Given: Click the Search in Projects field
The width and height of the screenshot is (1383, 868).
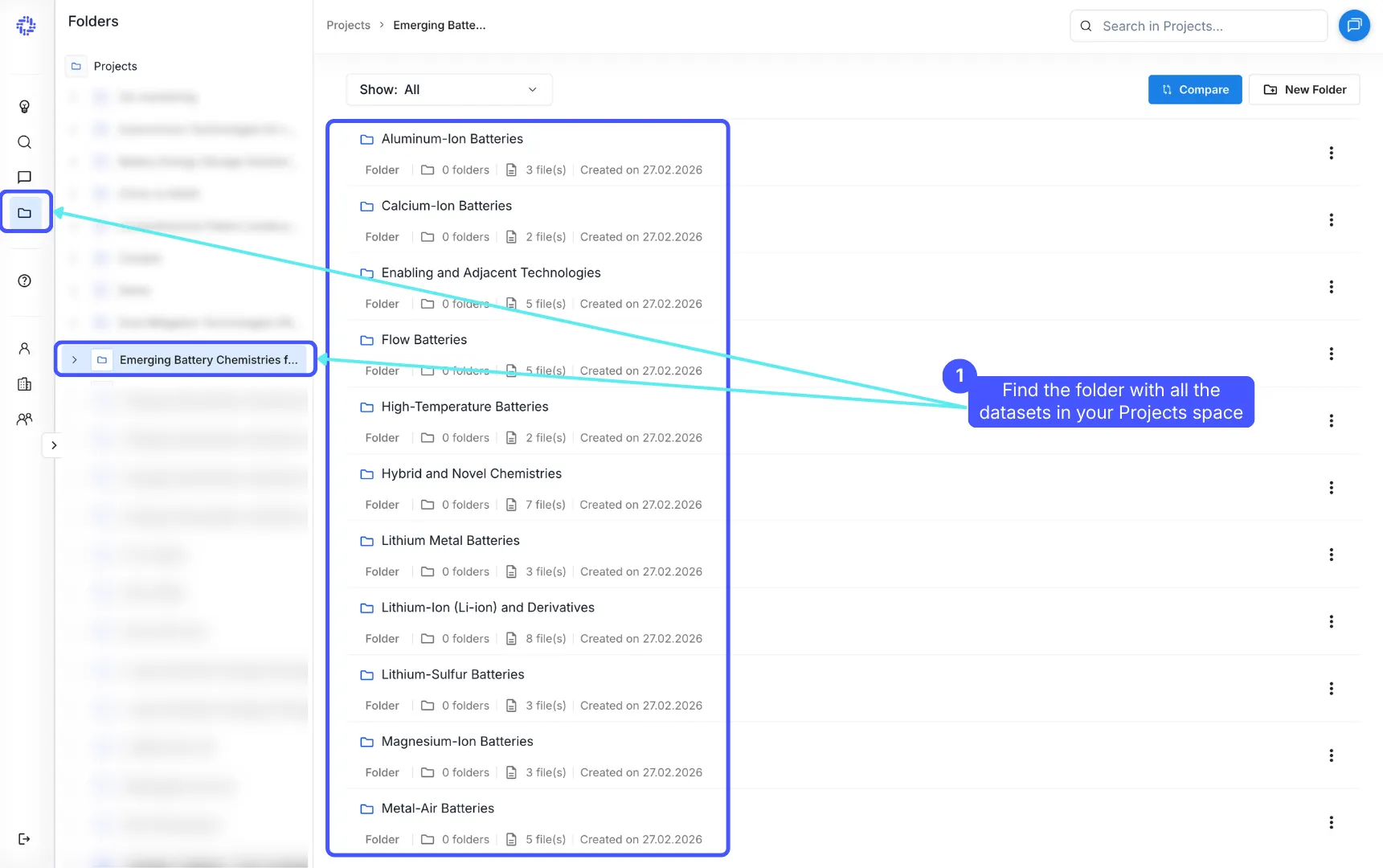Looking at the screenshot, I should tap(1199, 26).
